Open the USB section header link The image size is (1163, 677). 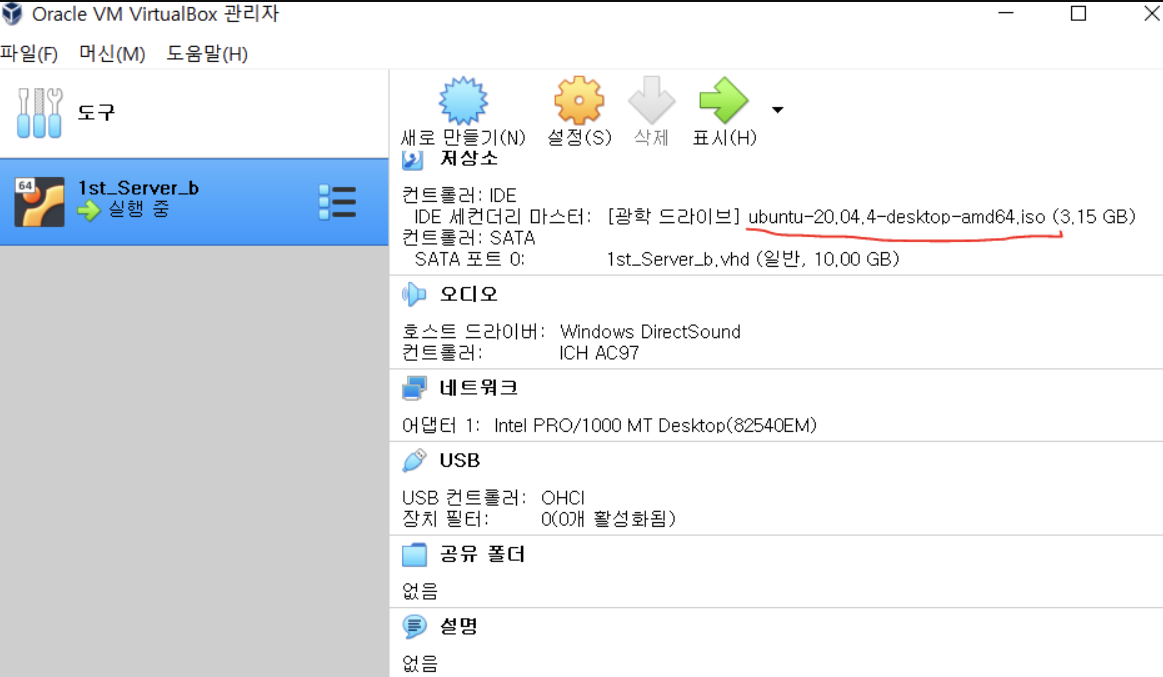[460, 460]
